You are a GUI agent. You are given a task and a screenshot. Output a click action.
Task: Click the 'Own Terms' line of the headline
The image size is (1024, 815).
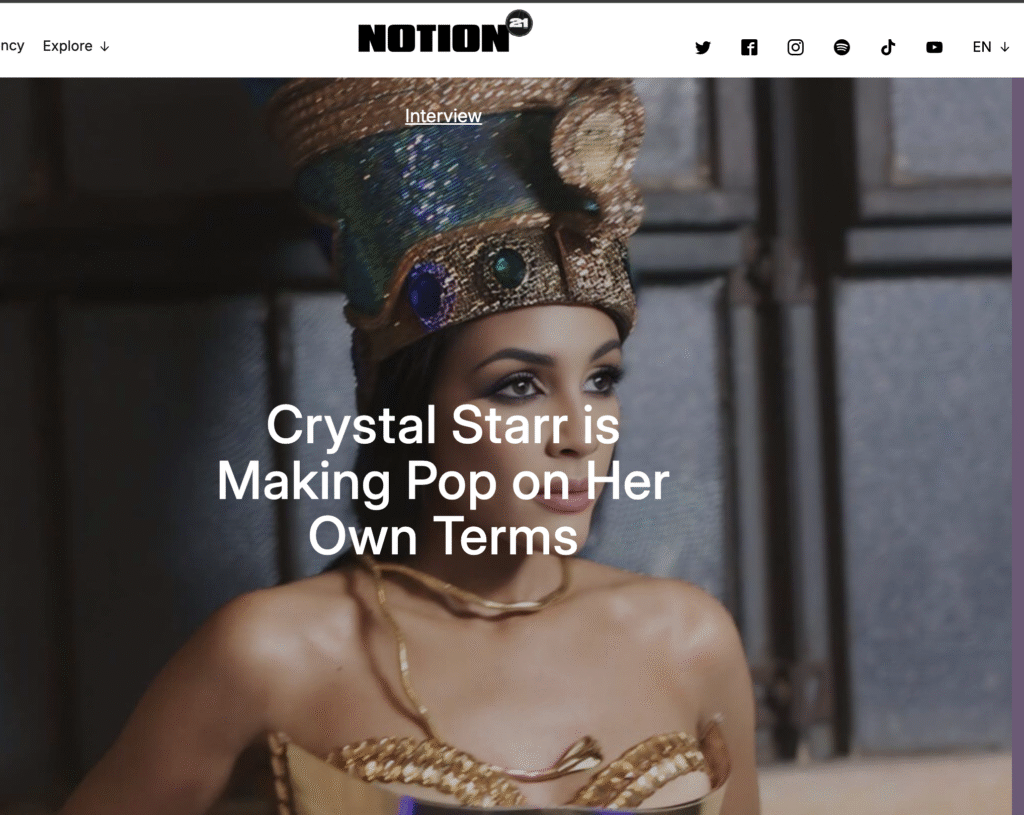(443, 536)
